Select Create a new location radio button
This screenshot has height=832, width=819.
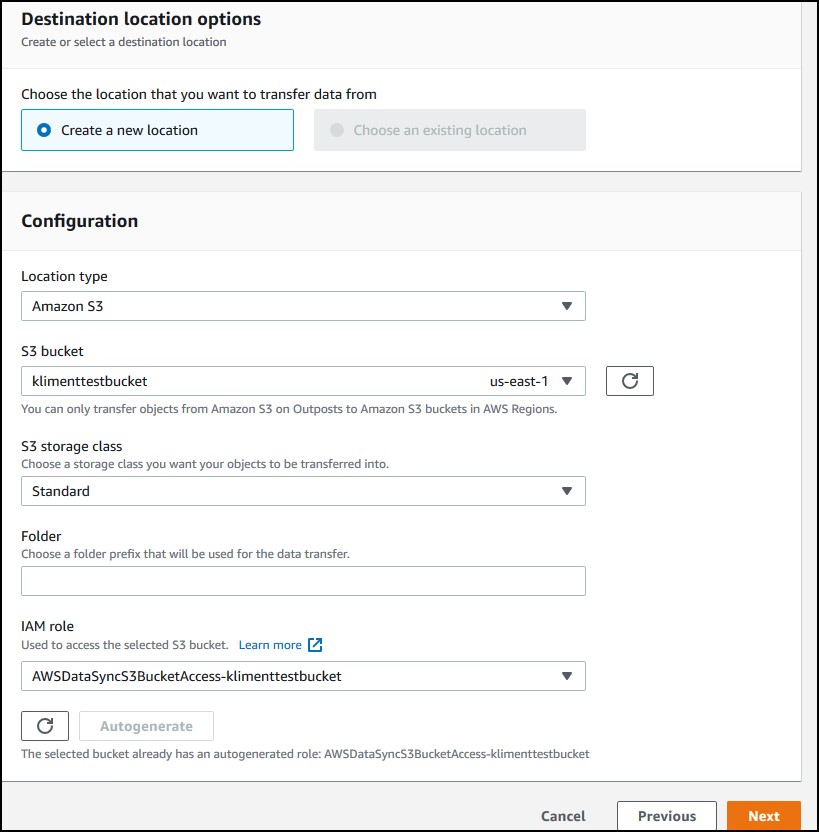44,130
